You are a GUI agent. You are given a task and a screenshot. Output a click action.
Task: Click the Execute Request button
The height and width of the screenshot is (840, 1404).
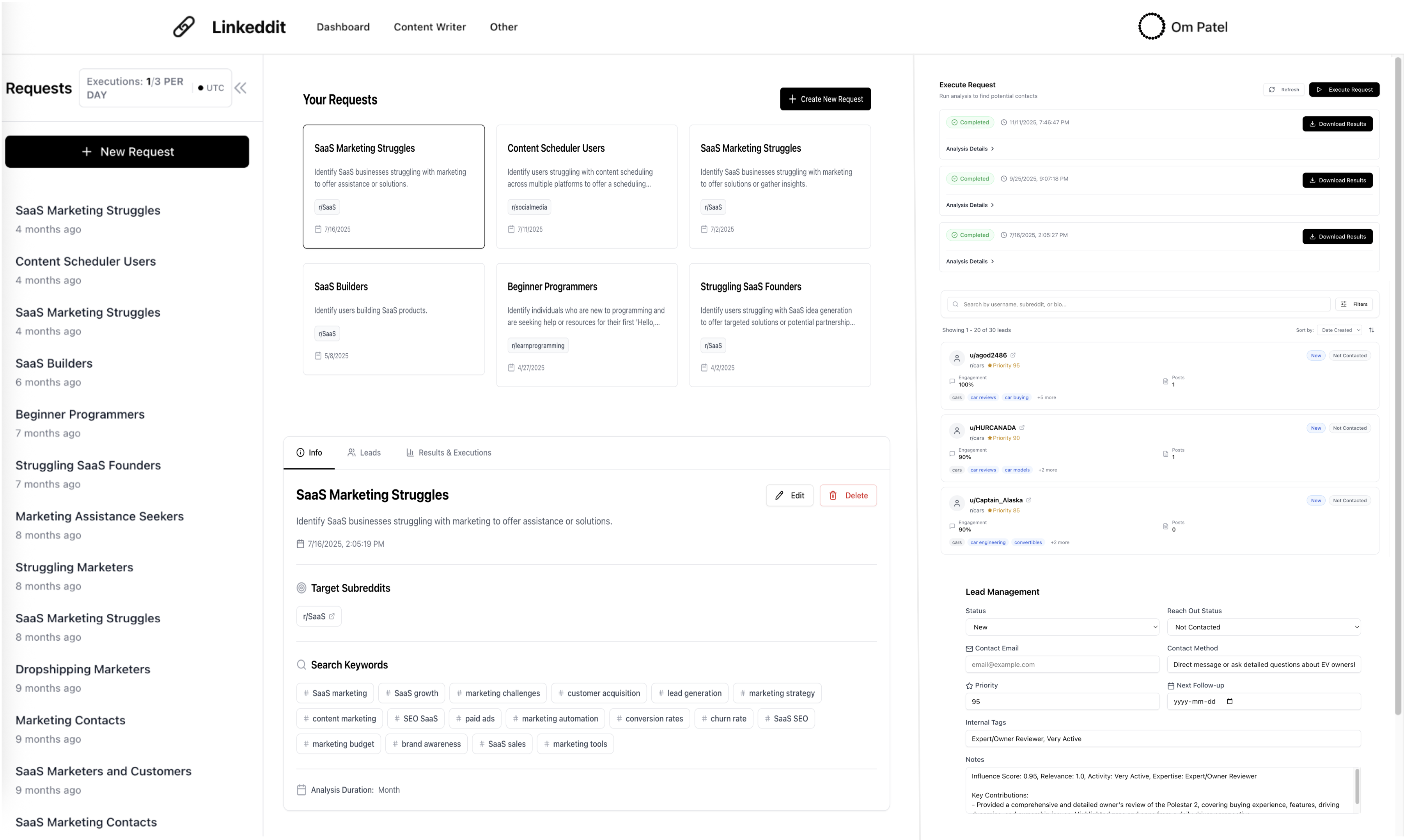pos(1345,89)
